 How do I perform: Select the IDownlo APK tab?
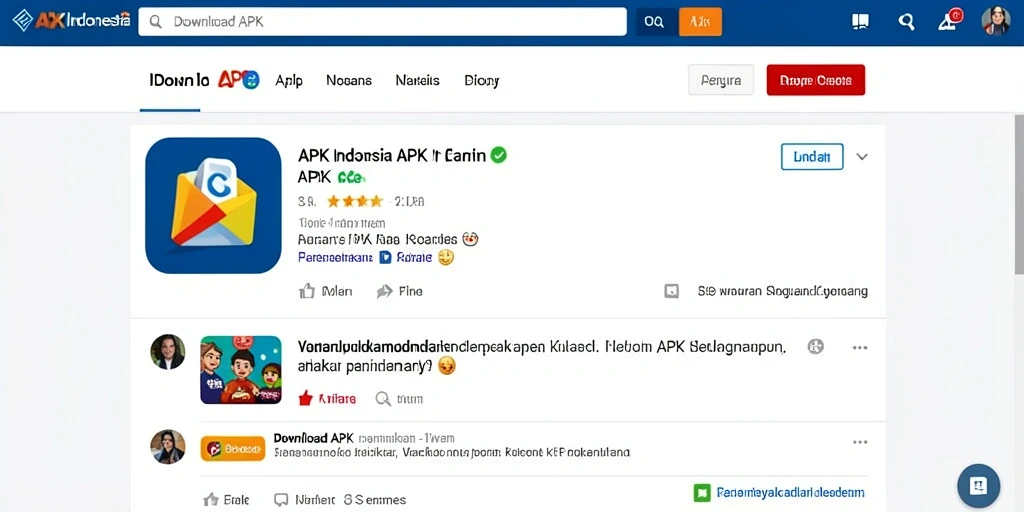204,80
